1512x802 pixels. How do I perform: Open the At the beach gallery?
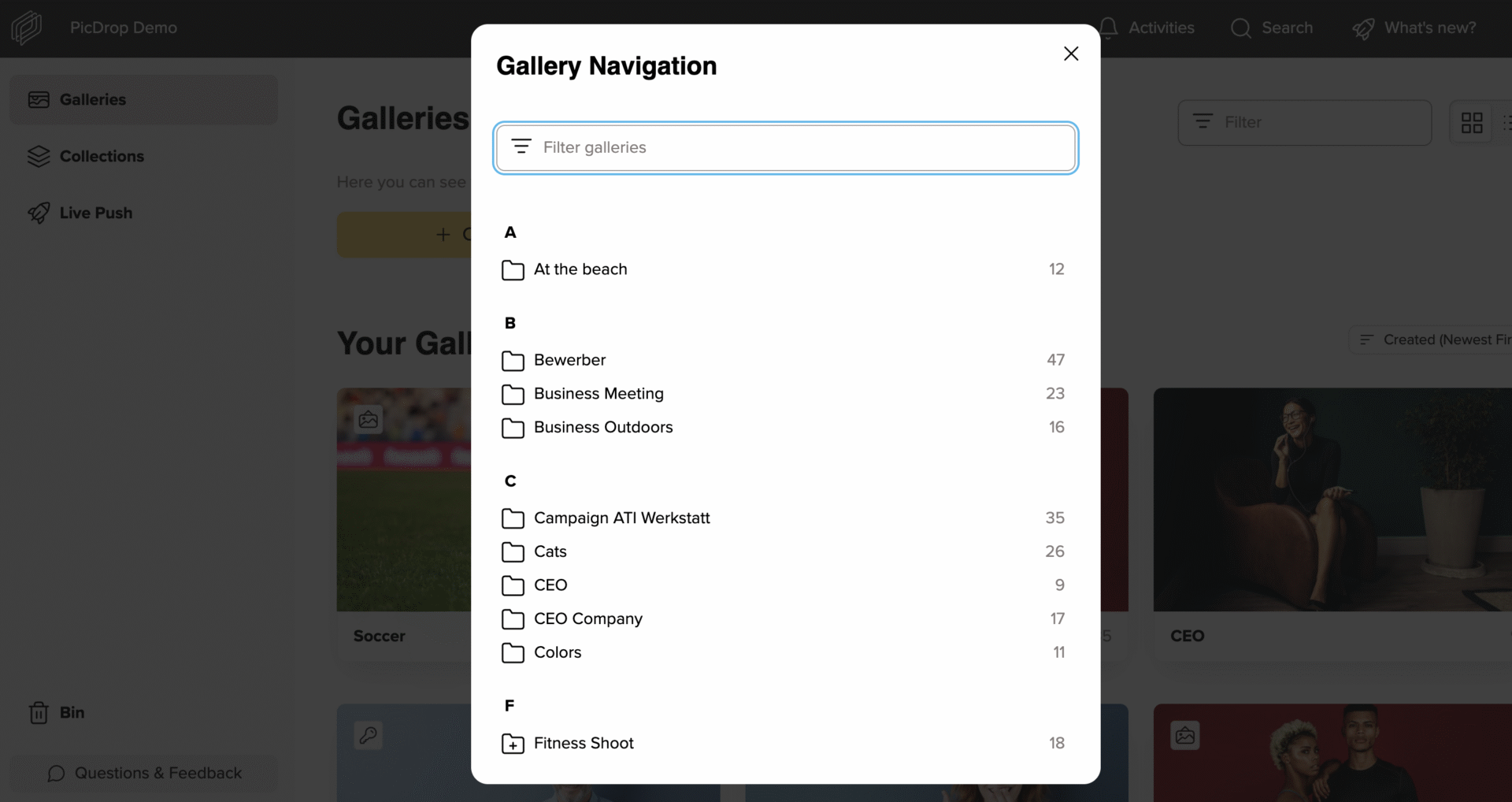(580, 269)
